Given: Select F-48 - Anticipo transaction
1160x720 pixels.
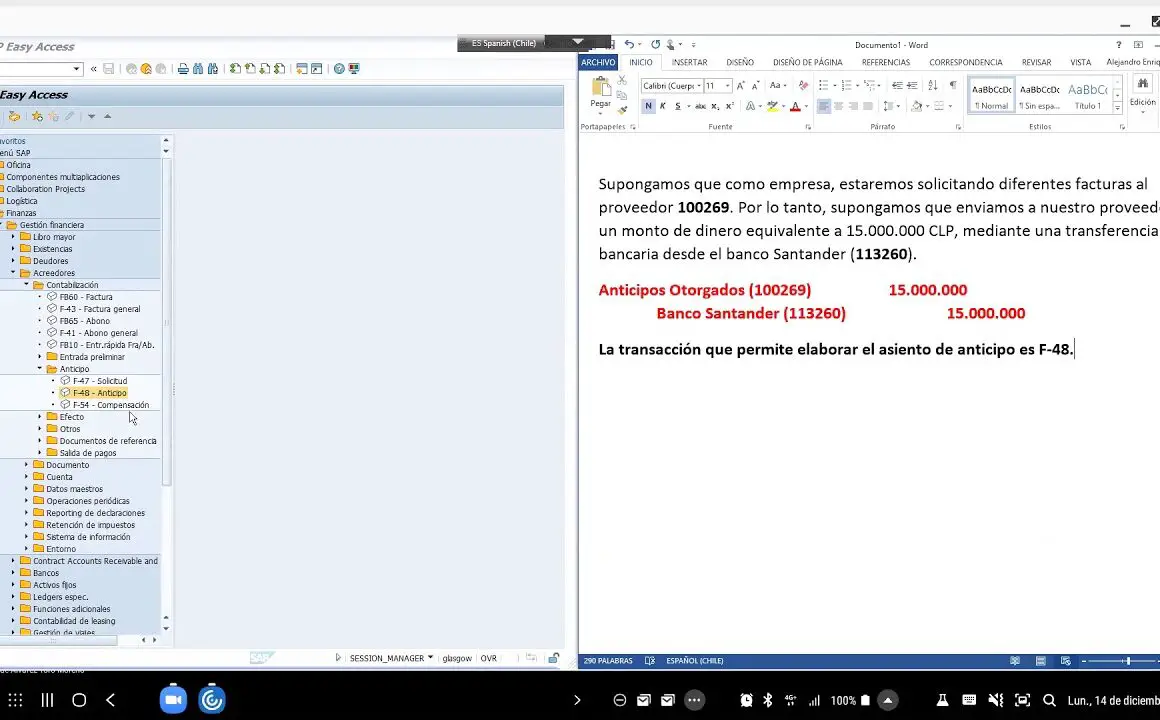Looking at the screenshot, I should [x=99, y=393].
